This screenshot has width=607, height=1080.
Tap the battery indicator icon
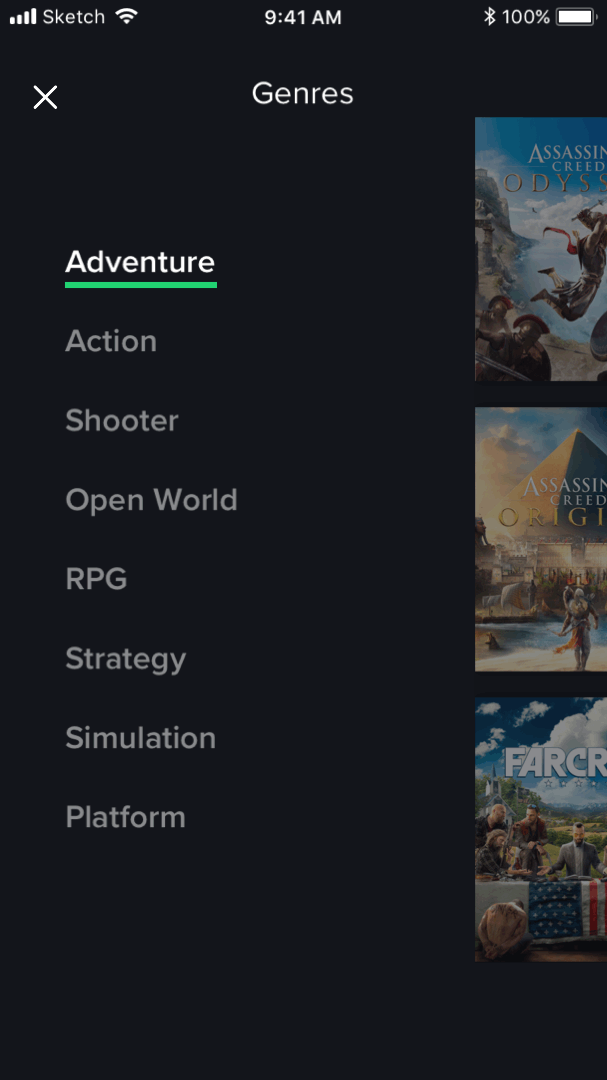[577, 17]
